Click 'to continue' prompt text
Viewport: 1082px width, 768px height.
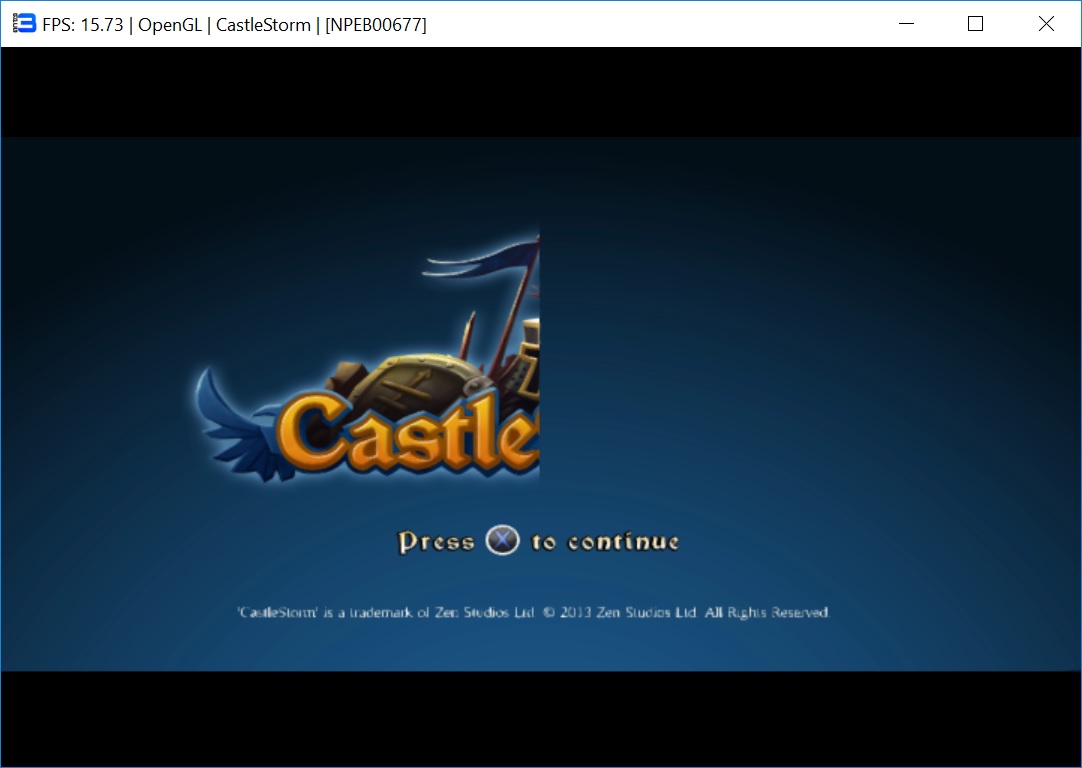pos(605,542)
